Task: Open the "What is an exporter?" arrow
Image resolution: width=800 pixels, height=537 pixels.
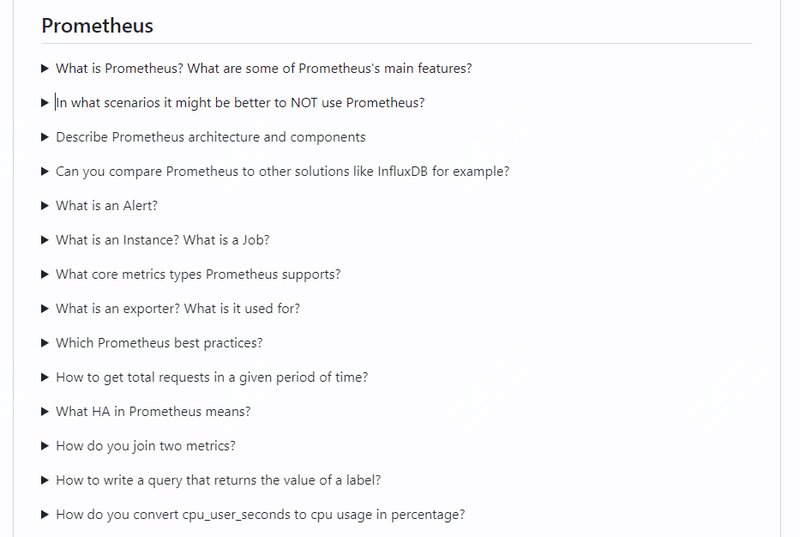Action: click(45, 308)
